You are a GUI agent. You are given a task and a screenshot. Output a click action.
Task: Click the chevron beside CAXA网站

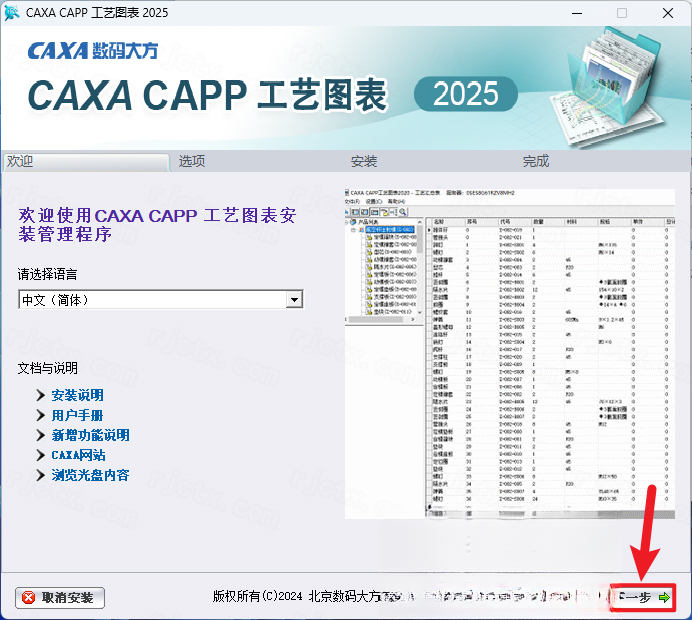click(x=41, y=455)
